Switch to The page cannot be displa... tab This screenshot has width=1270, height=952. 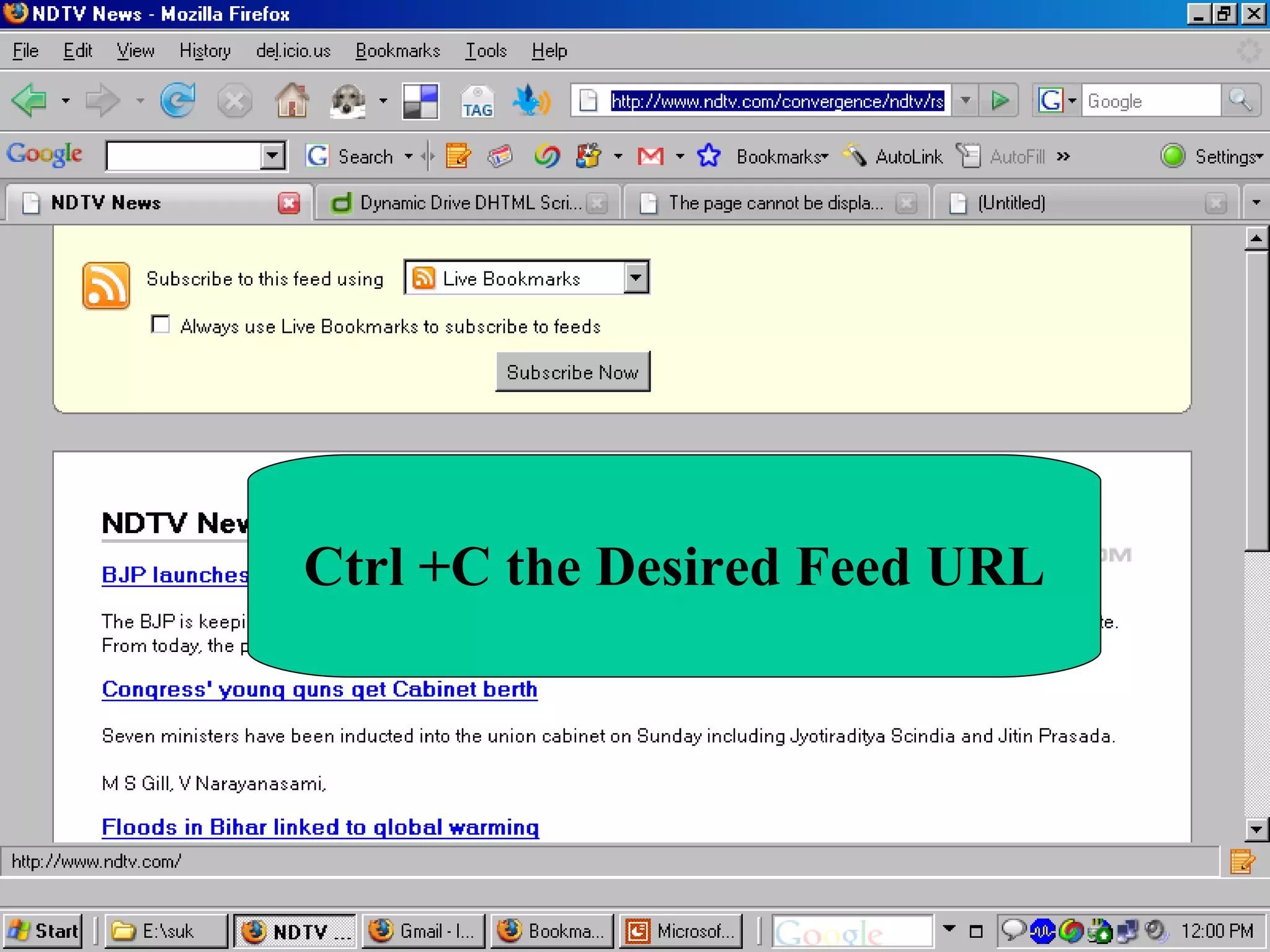click(776, 203)
